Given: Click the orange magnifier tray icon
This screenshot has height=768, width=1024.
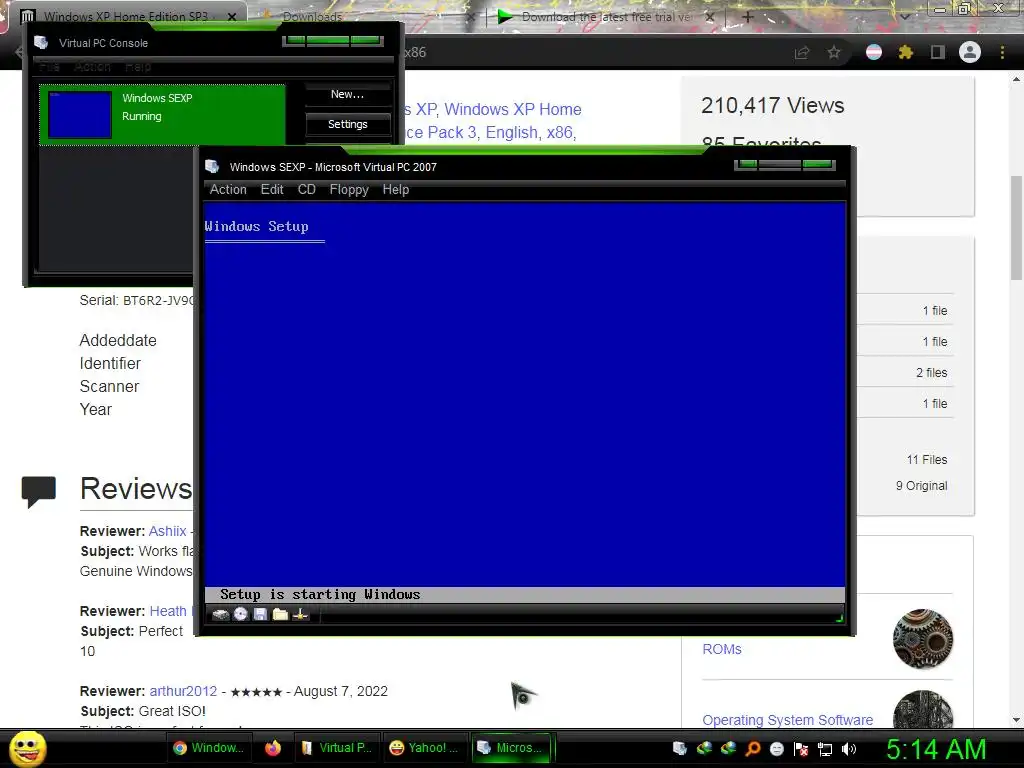Looking at the screenshot, I should [752, 748].
